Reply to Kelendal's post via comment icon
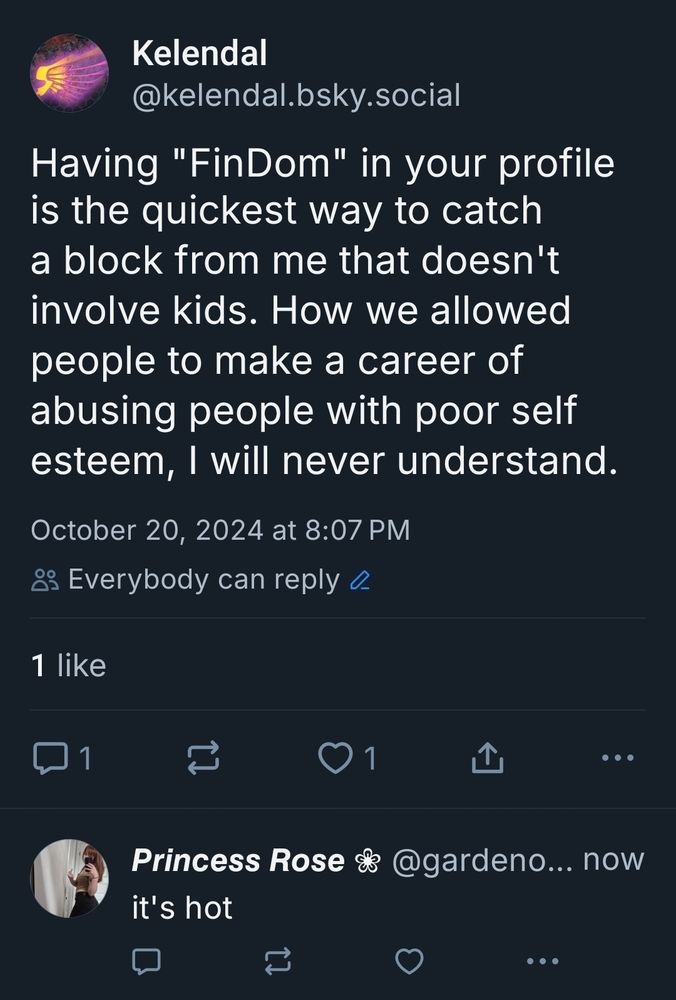 [48, 760]
